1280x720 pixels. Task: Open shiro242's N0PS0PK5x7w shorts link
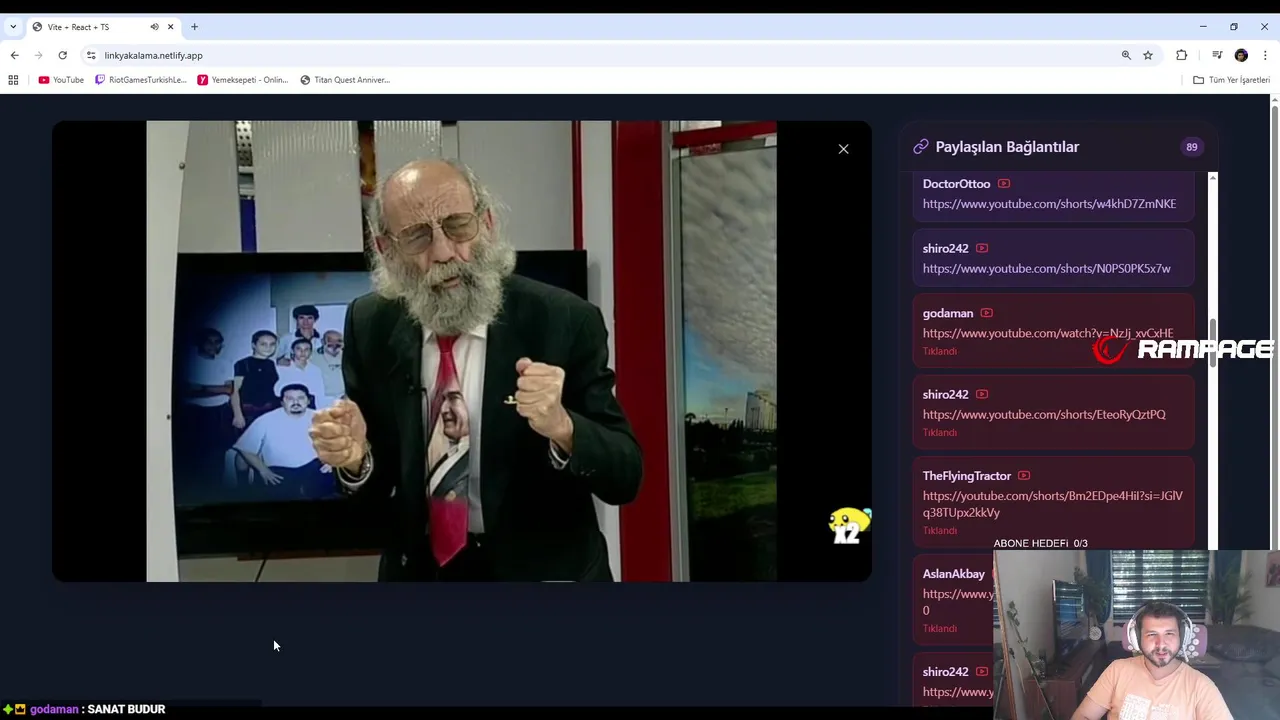(x=1046, y=269)
